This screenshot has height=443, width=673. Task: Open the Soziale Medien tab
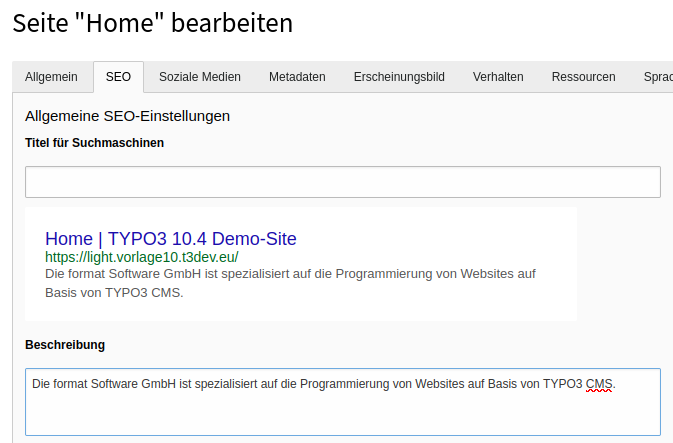(200, 77)
